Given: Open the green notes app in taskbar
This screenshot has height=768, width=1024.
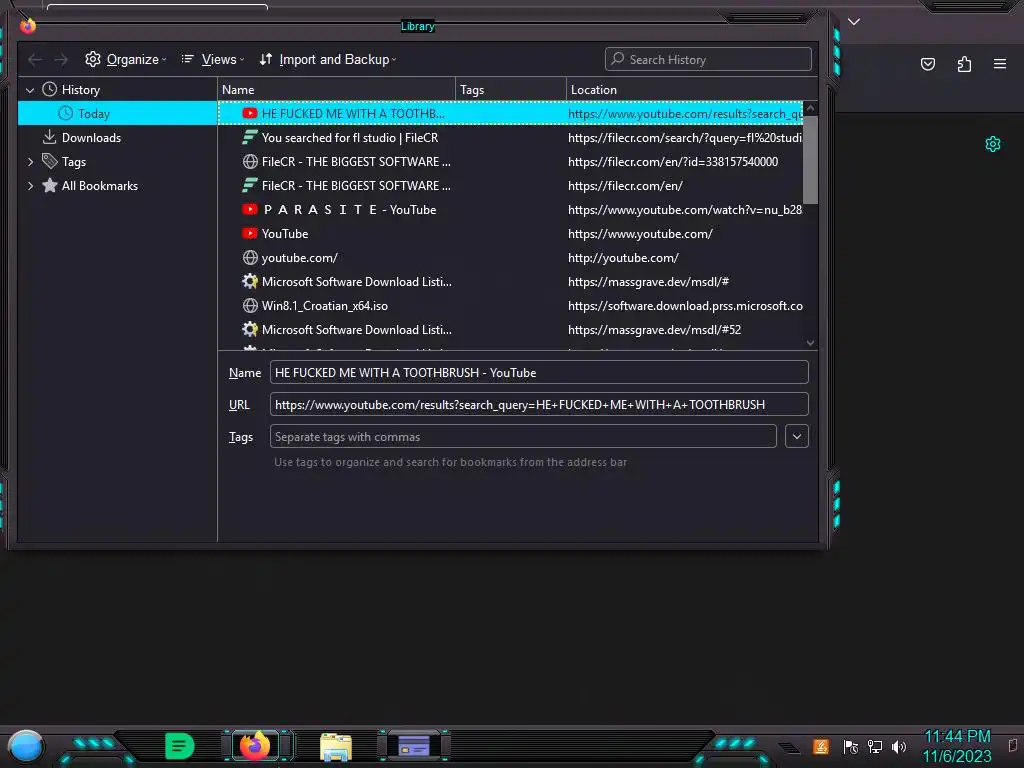Looking at the screenshot, I should click(180, 746).
